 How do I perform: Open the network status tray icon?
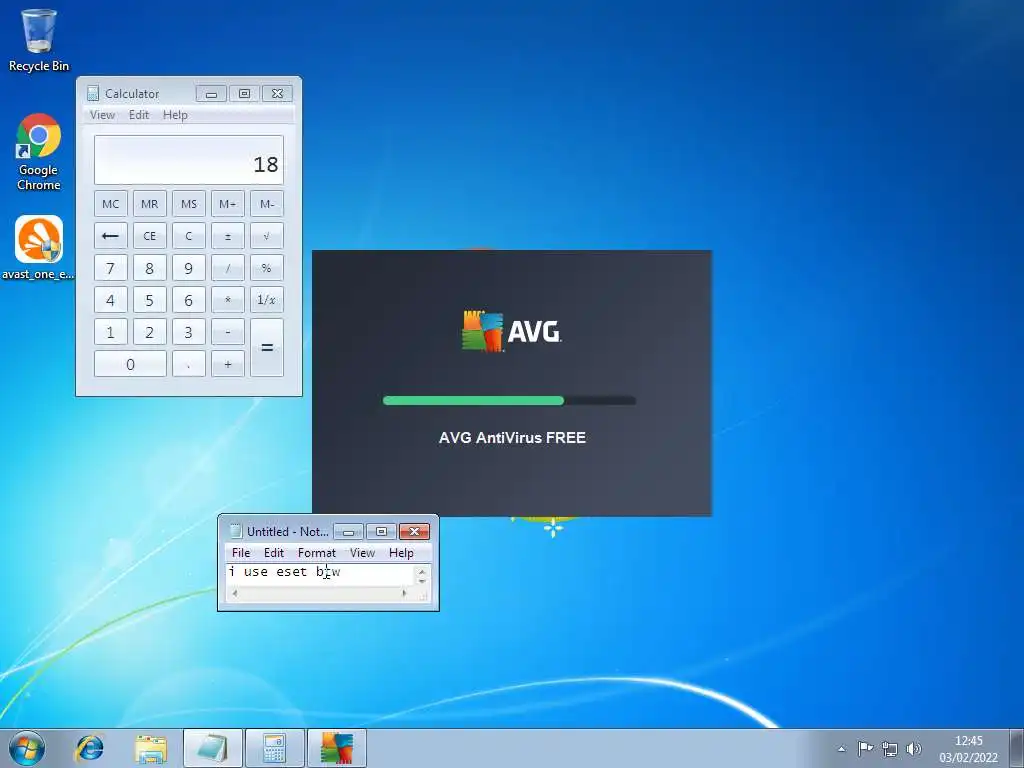pyautogui.click(x=889, y=749)
